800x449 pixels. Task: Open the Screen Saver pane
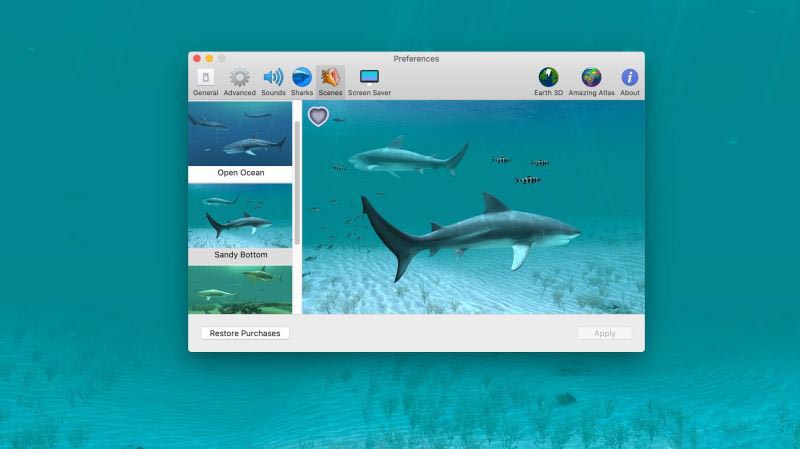click(x=369, y=82)
